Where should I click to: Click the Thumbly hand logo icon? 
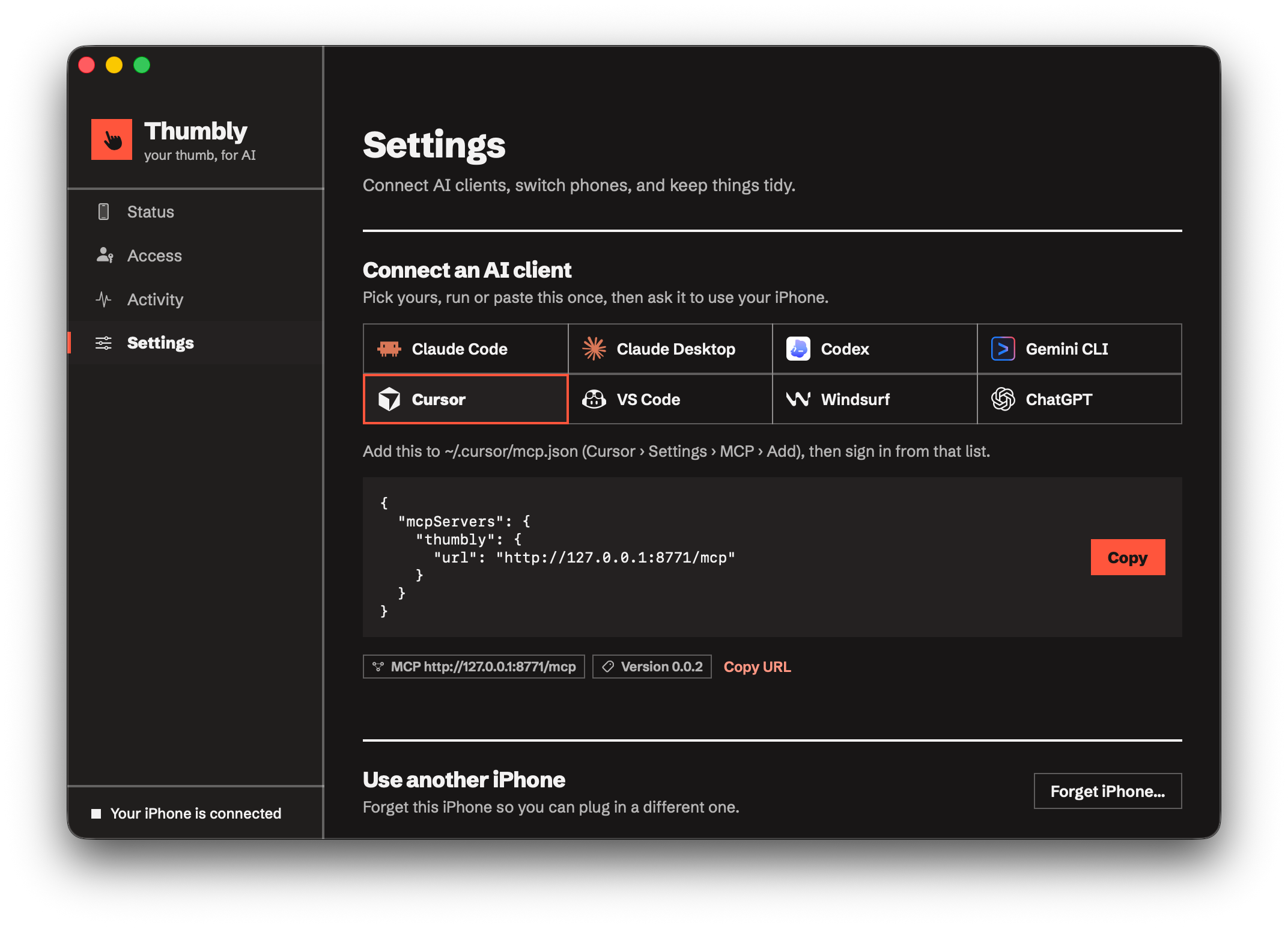click(112, 139)
